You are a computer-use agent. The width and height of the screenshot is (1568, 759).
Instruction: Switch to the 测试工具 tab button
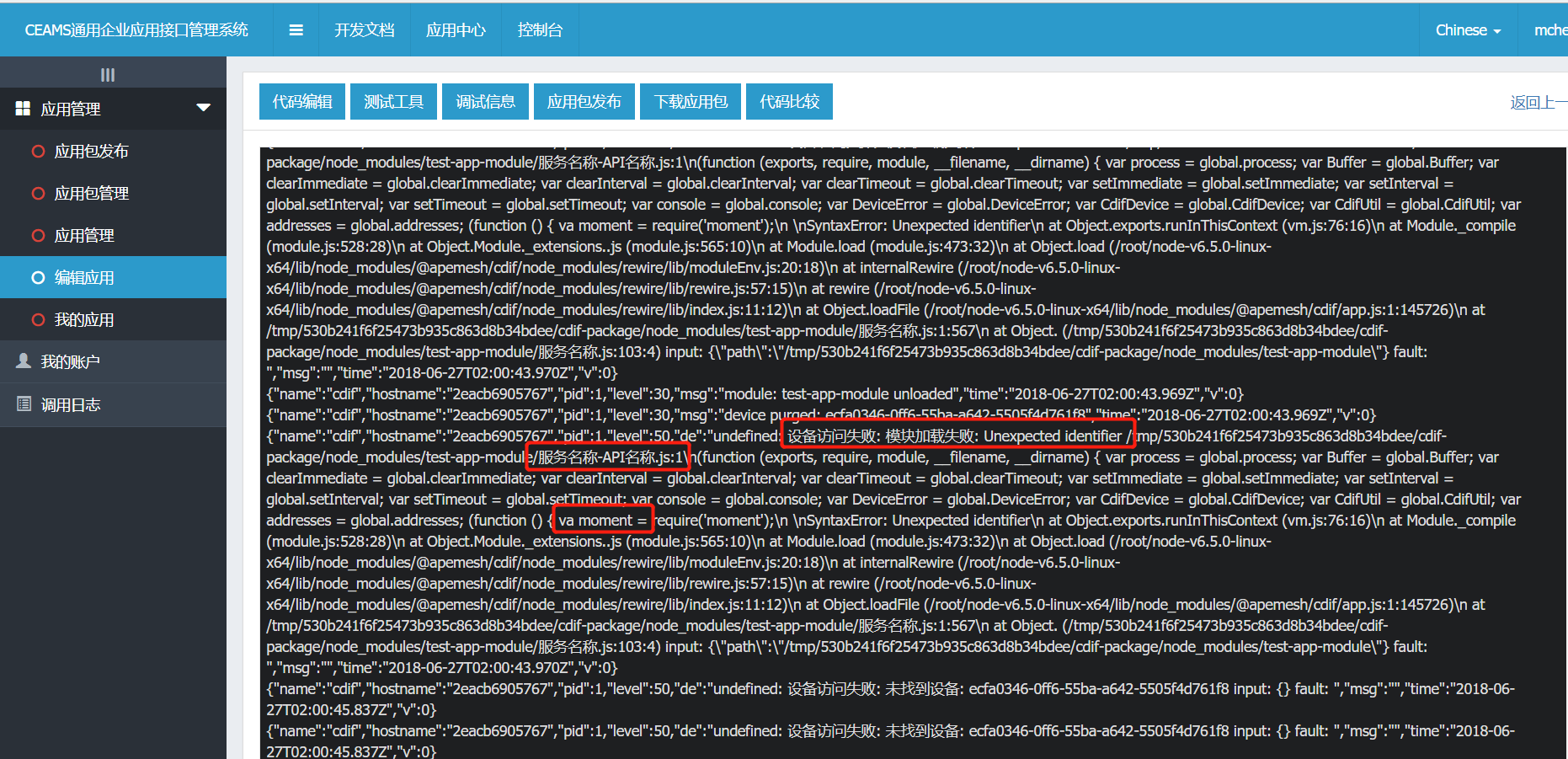(393, 102)
